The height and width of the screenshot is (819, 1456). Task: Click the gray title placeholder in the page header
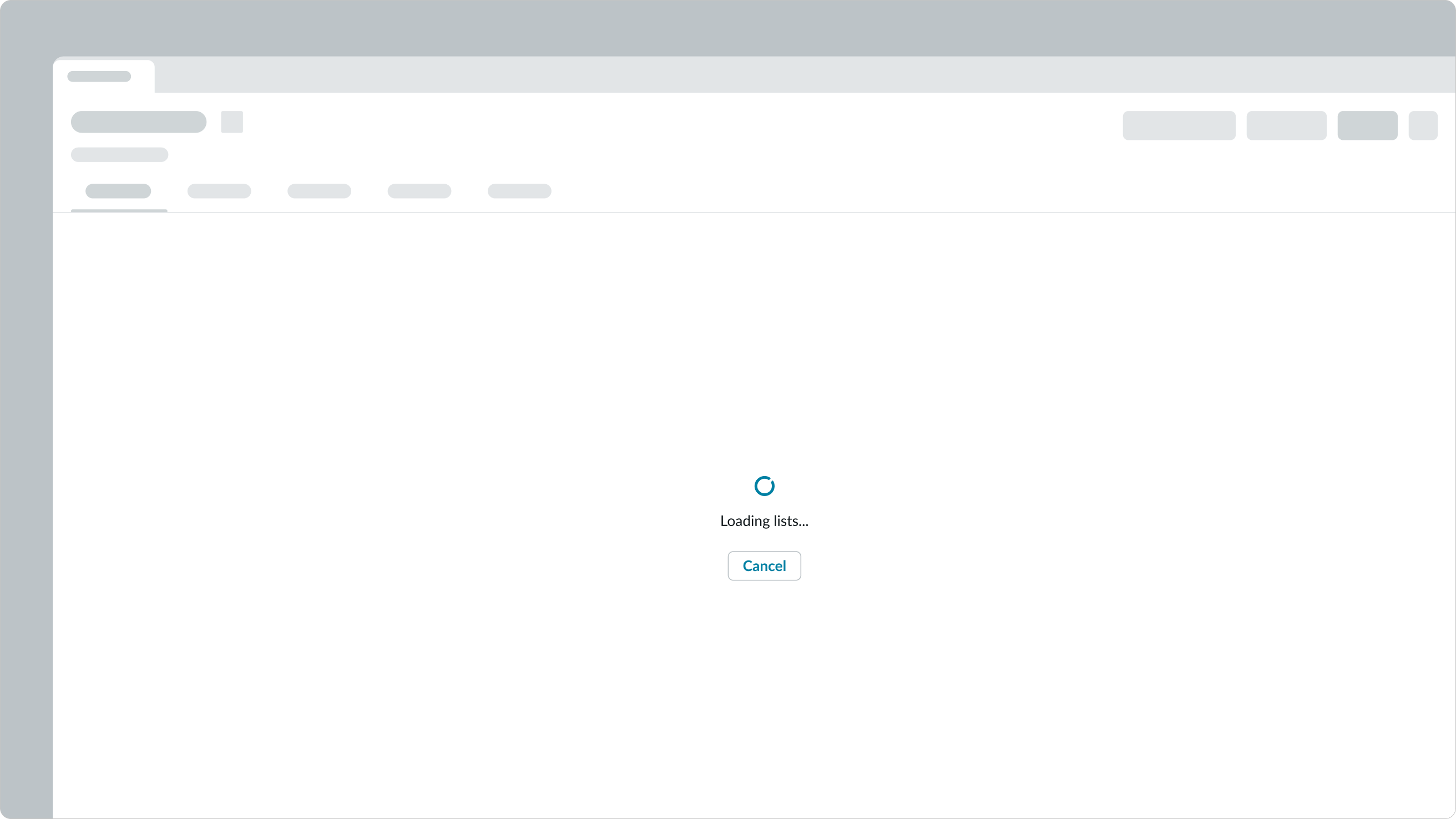(138, 122)
